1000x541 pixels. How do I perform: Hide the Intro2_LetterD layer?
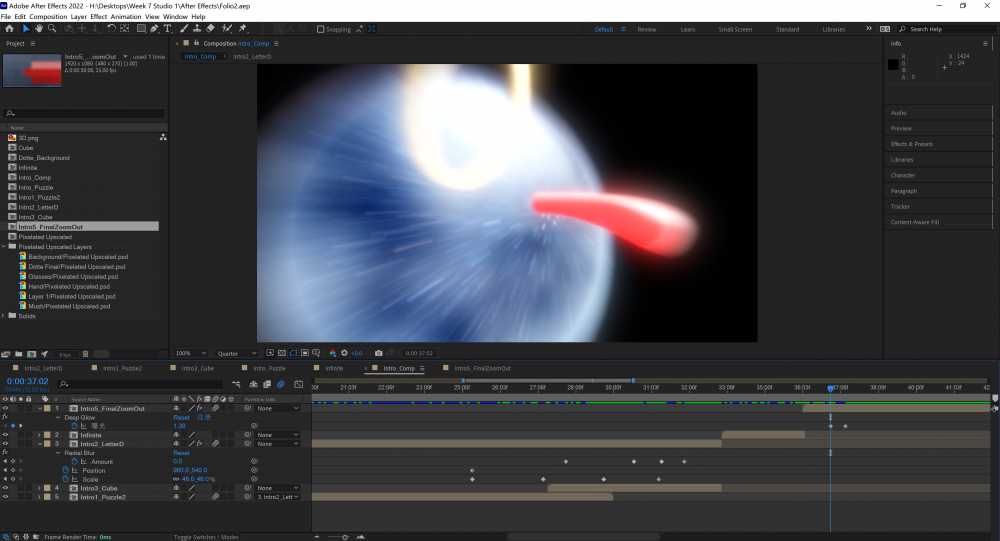(5, 444)
